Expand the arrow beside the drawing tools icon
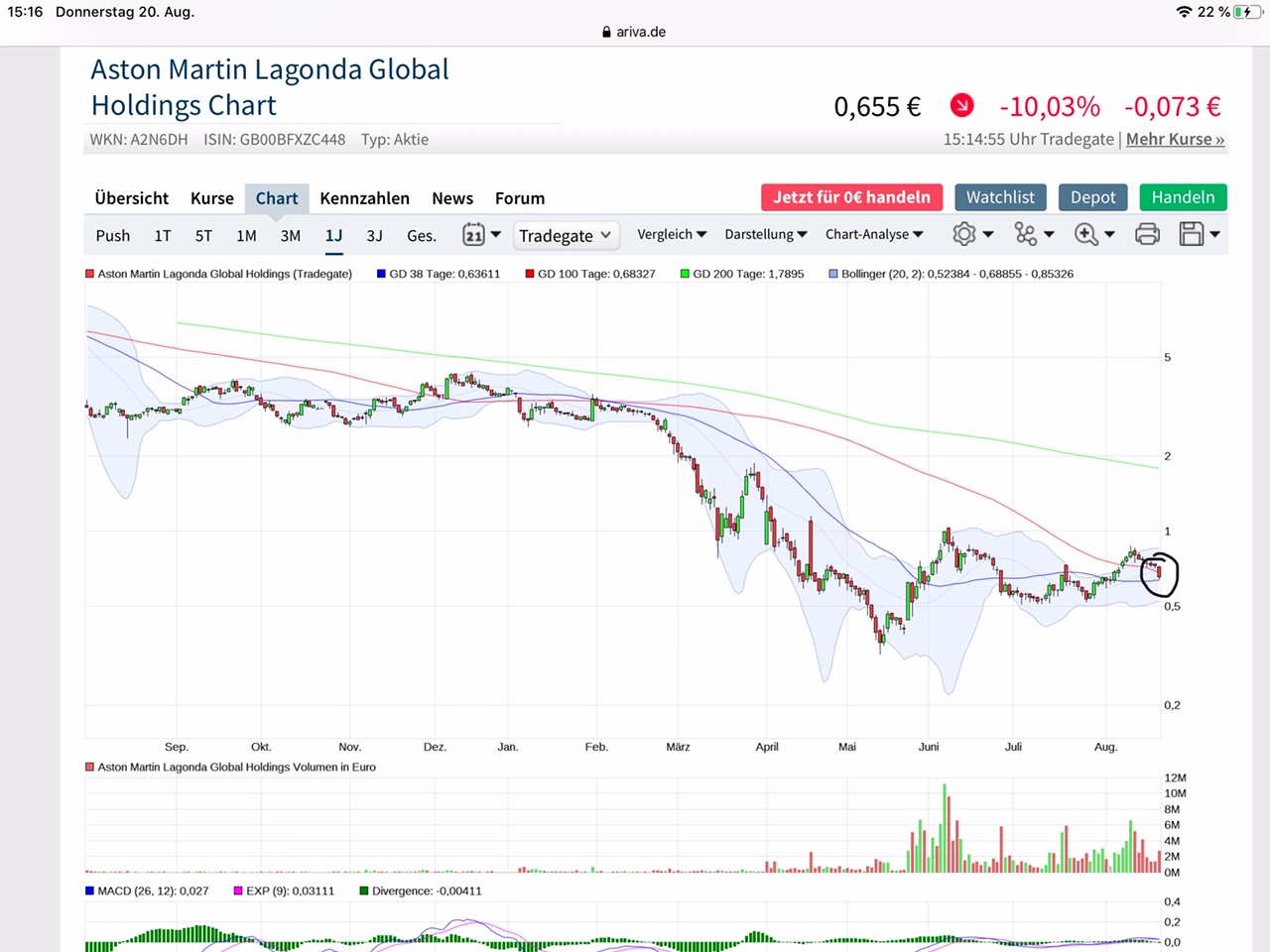Viewport: 1270px width, 952px height. pyautogui.click(x=1049, y=235)
